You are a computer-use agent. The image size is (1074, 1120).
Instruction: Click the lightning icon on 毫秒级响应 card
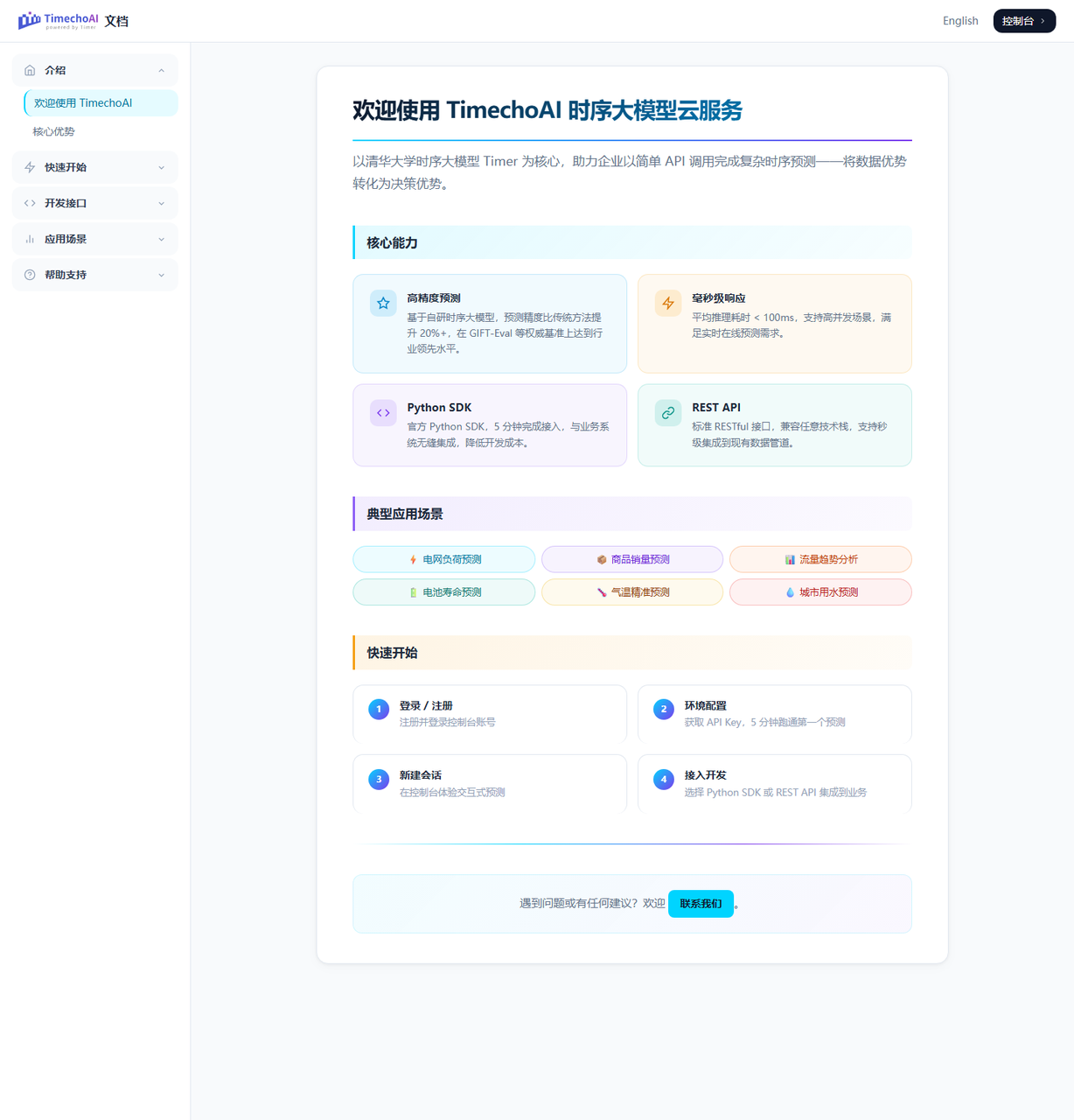668,303
